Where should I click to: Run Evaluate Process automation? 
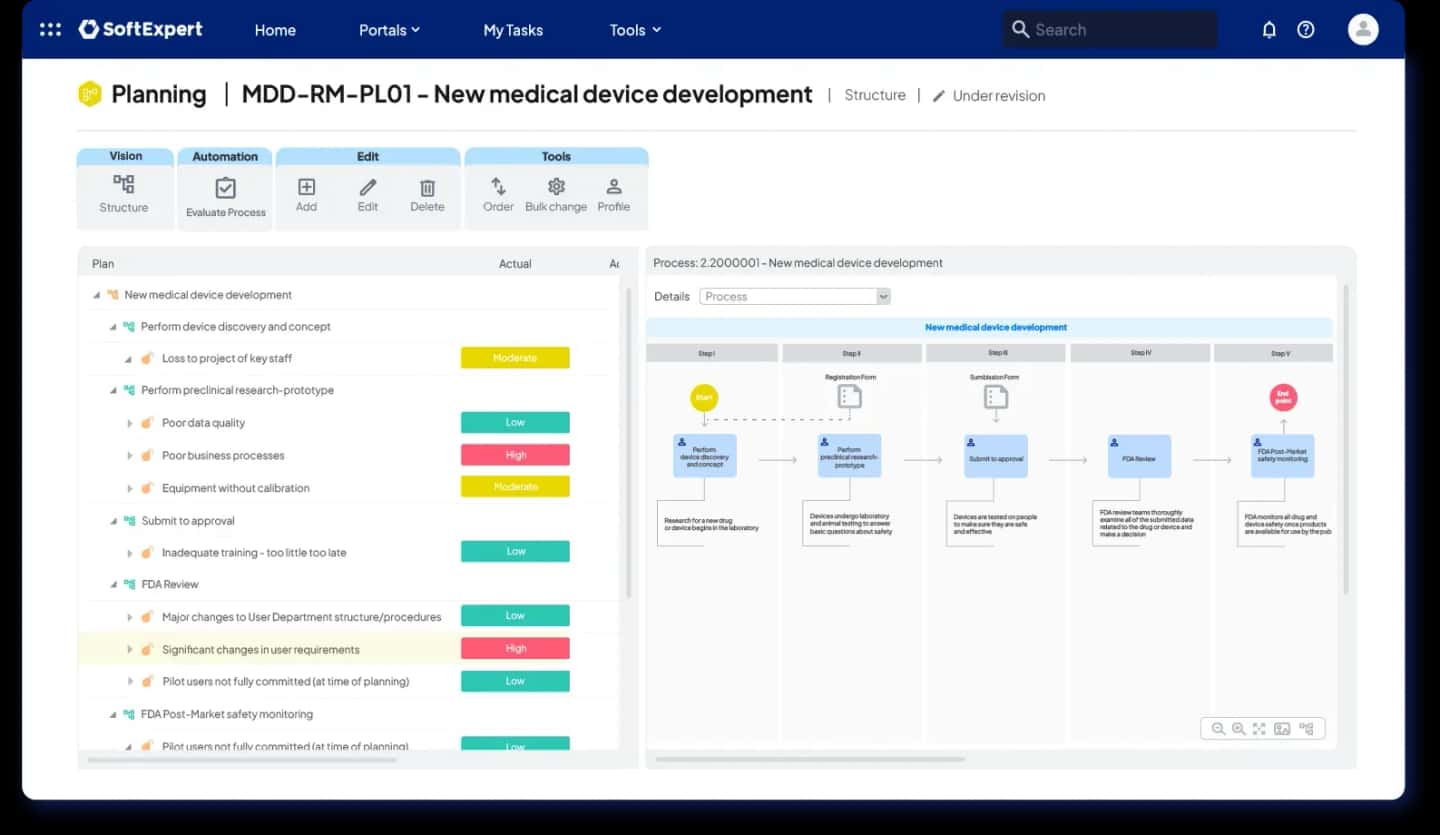pos(226,188)
